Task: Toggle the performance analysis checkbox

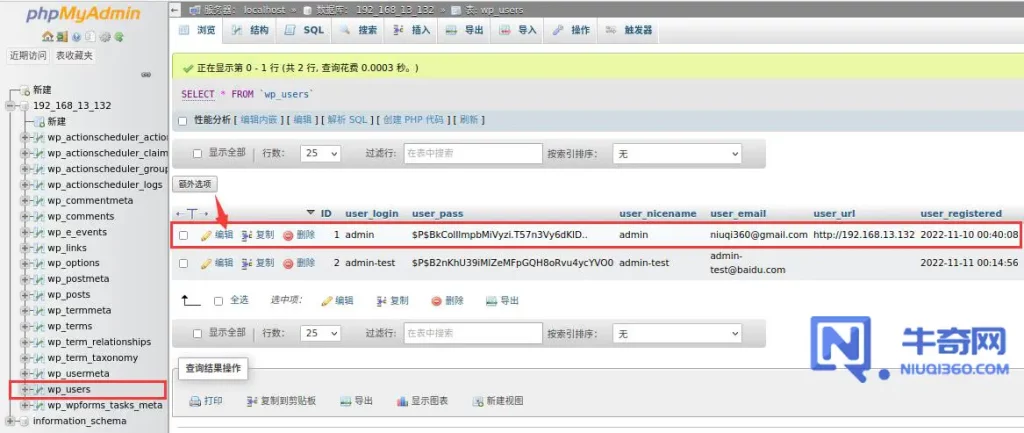Action: tap(183, 121)
